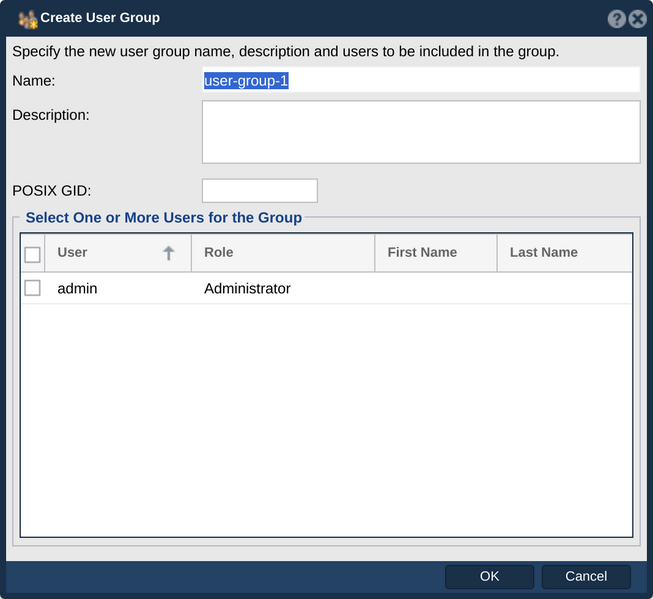Click the 'POSIX GID:' label

pos(52,191)
